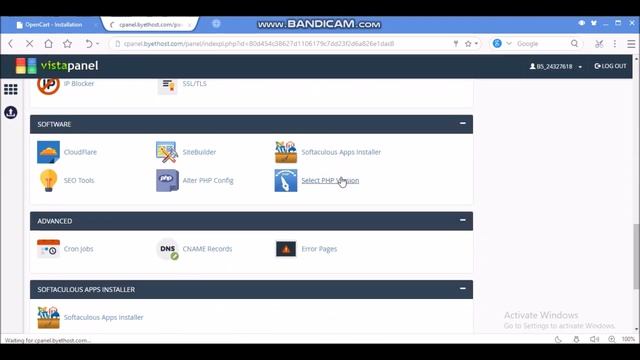640x360 pixels.
Task: Click the CNAME Records DNS icon
Action: pyautogui.click(x=168, y=249)
